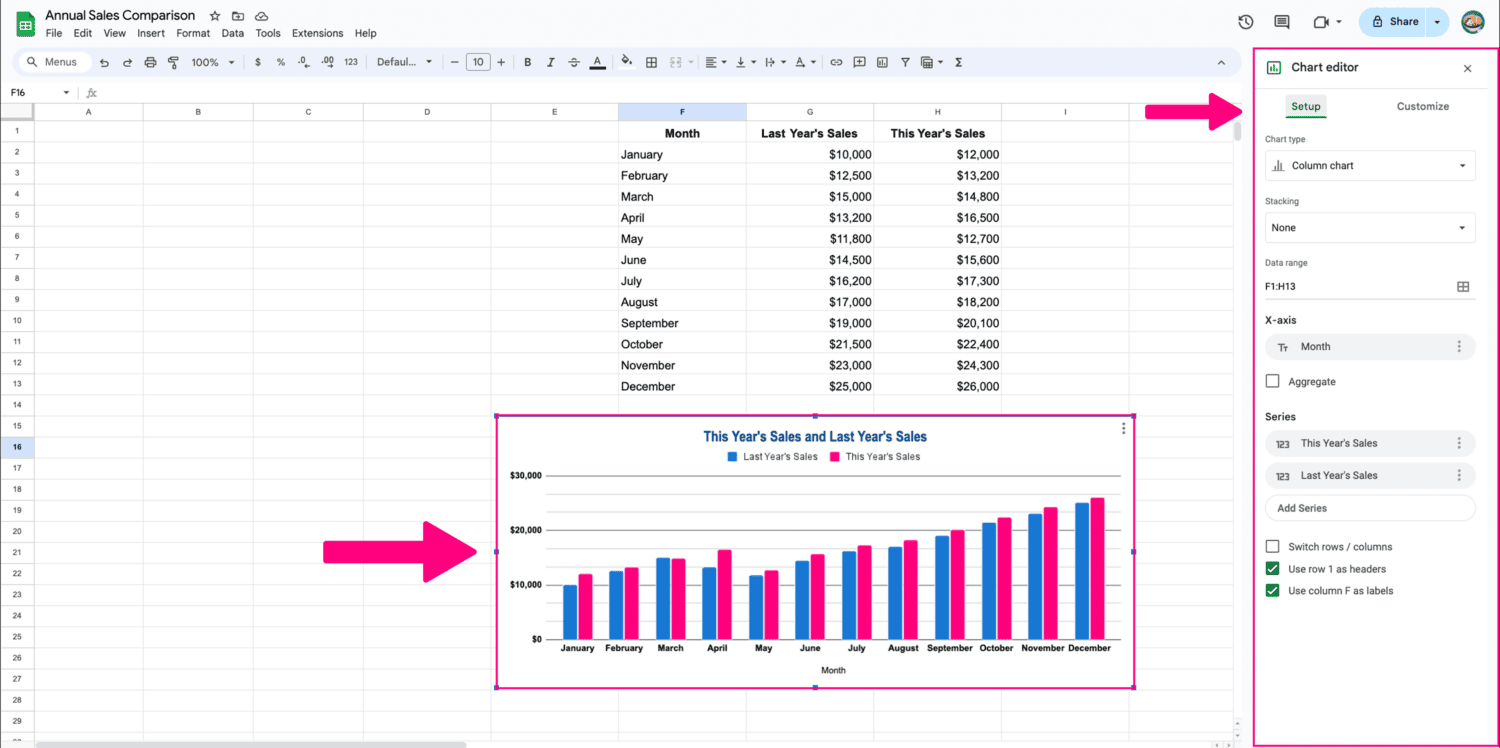This screenshot has height=748, width=1500.
Task: Apply strikethrough formatting
Action: click(574, 62)
